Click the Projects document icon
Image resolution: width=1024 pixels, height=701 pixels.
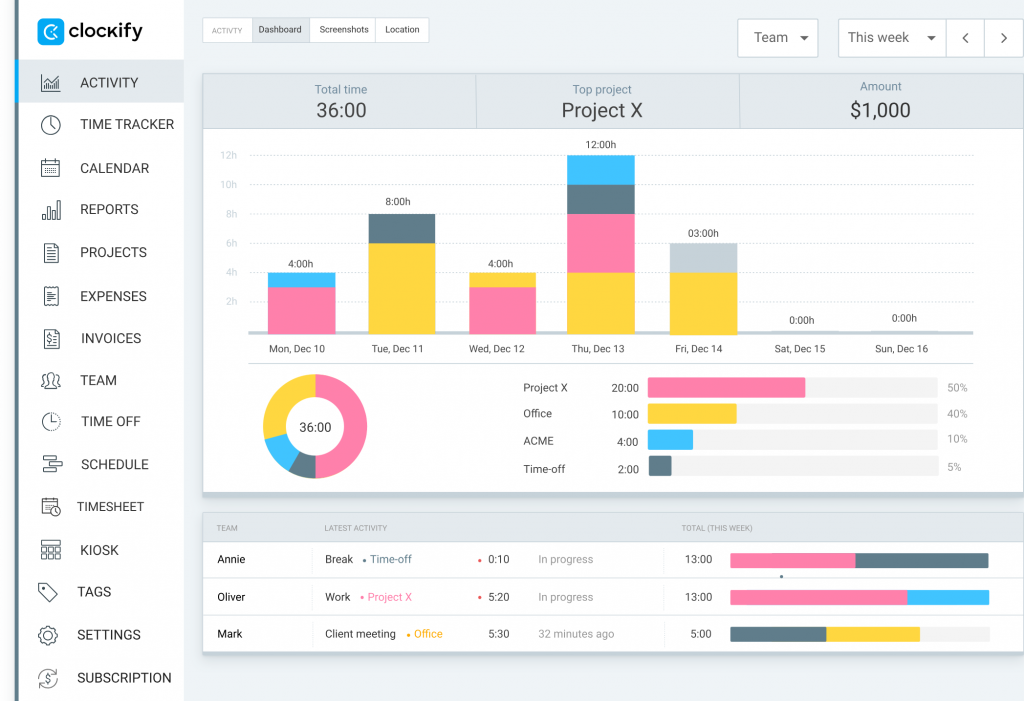tap(51, 253)
